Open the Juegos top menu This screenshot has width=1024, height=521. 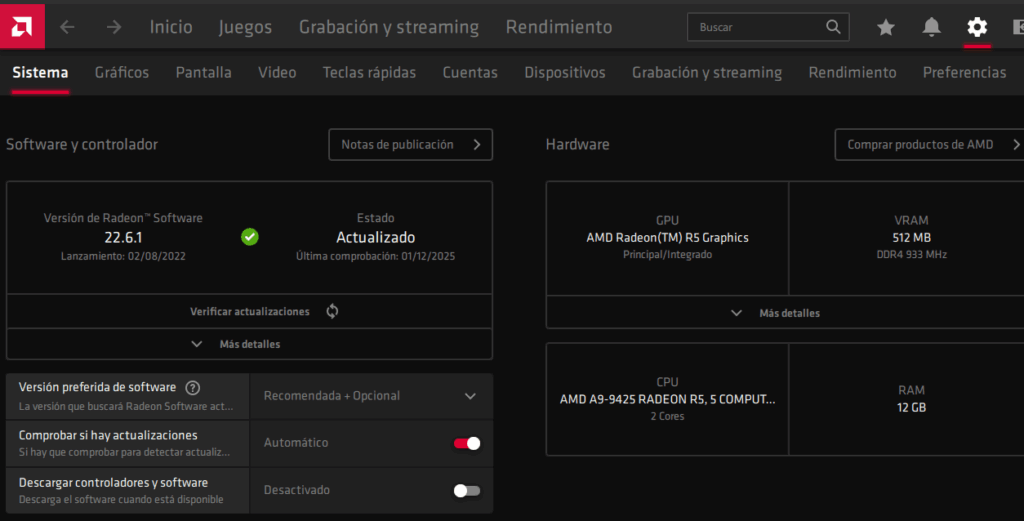pyautogui.click(x=245, y=27)
